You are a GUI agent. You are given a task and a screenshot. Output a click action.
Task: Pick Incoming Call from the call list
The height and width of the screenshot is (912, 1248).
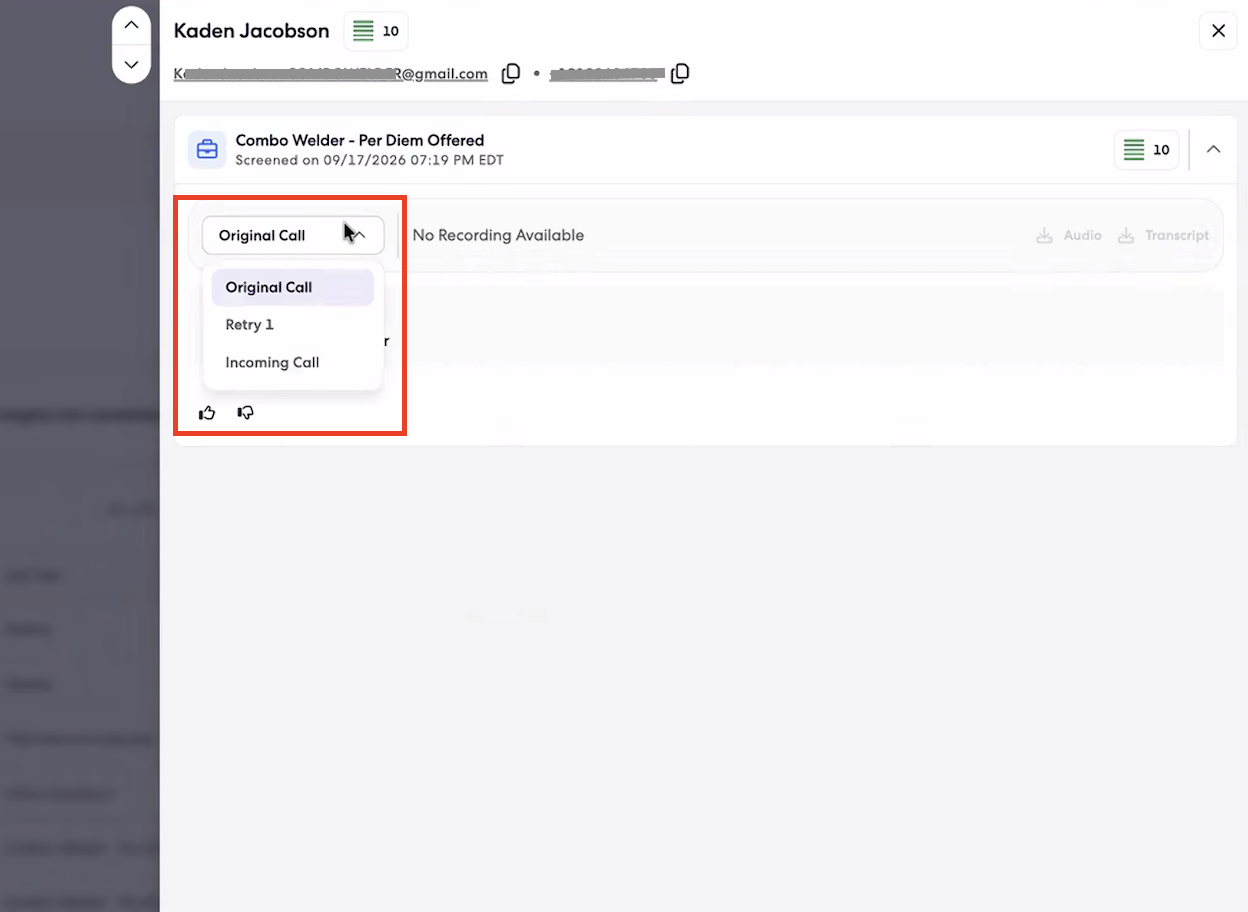(x=293, y=363)
